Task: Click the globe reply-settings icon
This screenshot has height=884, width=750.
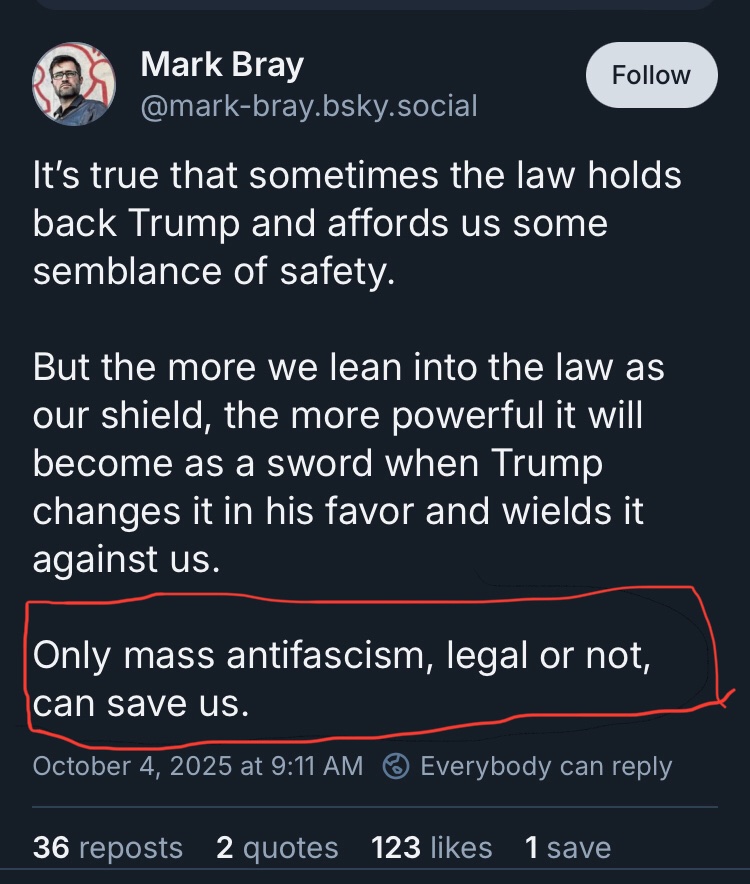Action: click(398, 766)
